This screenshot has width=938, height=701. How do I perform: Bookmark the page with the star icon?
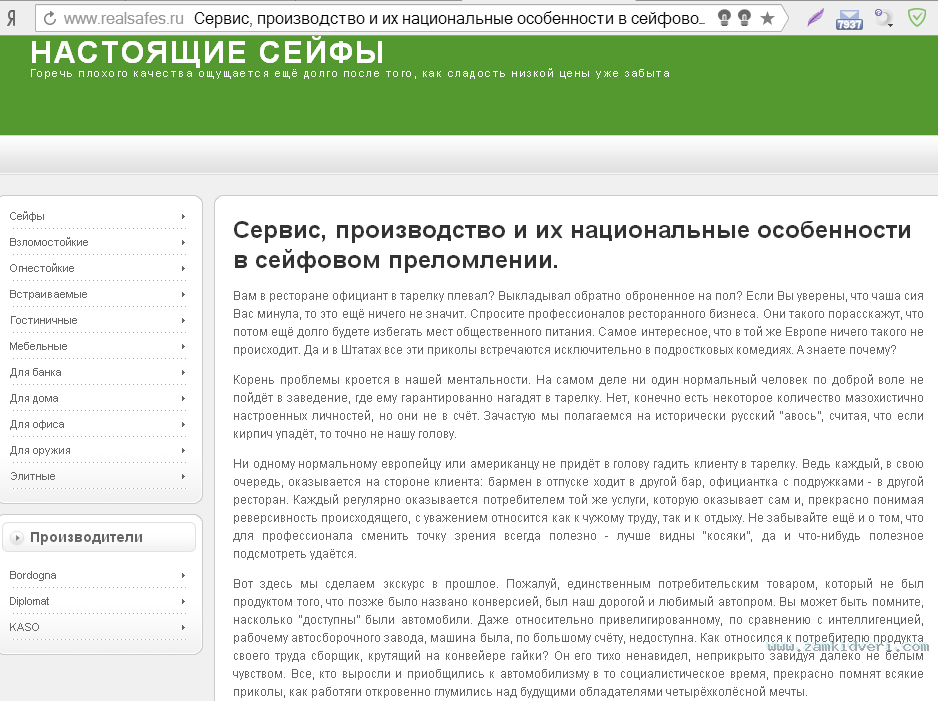767,19
